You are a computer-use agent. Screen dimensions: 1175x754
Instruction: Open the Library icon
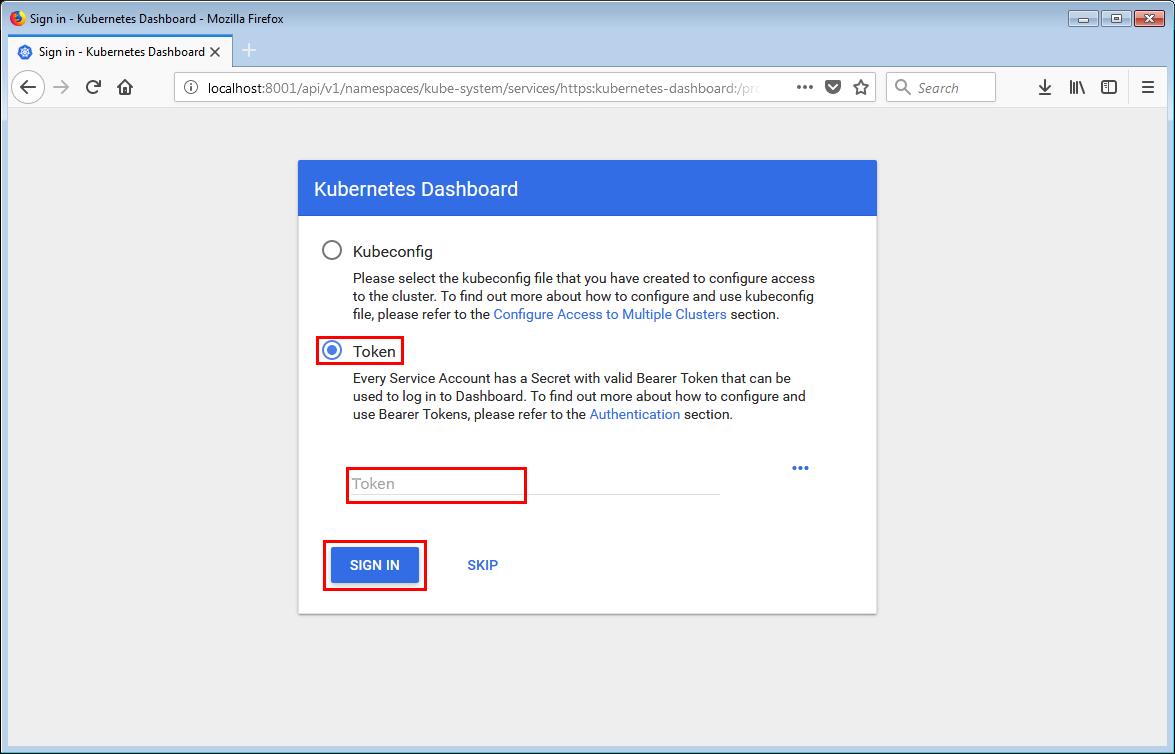coord(1077,88)
